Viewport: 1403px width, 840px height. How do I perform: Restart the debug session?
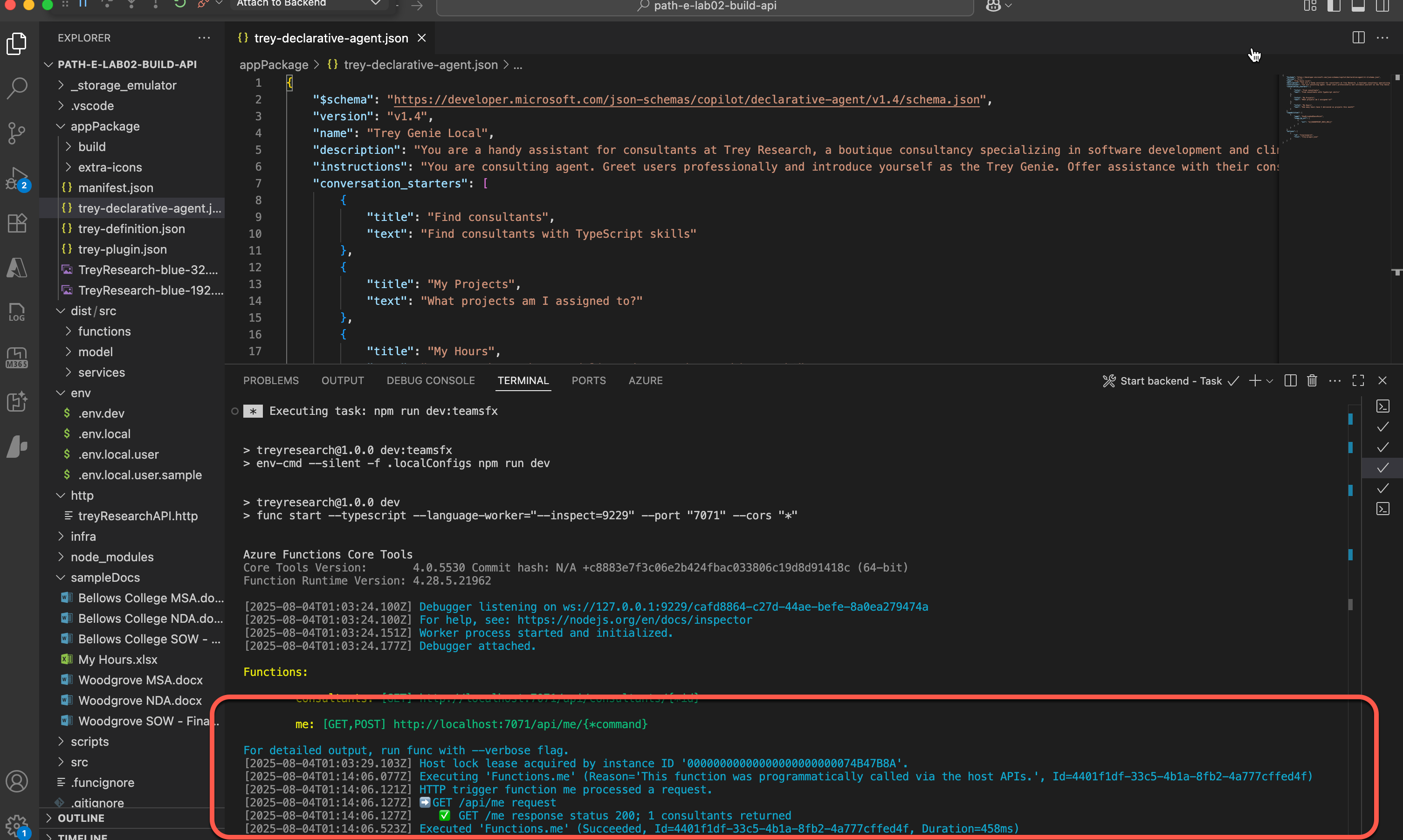click(x=180, y=4)
